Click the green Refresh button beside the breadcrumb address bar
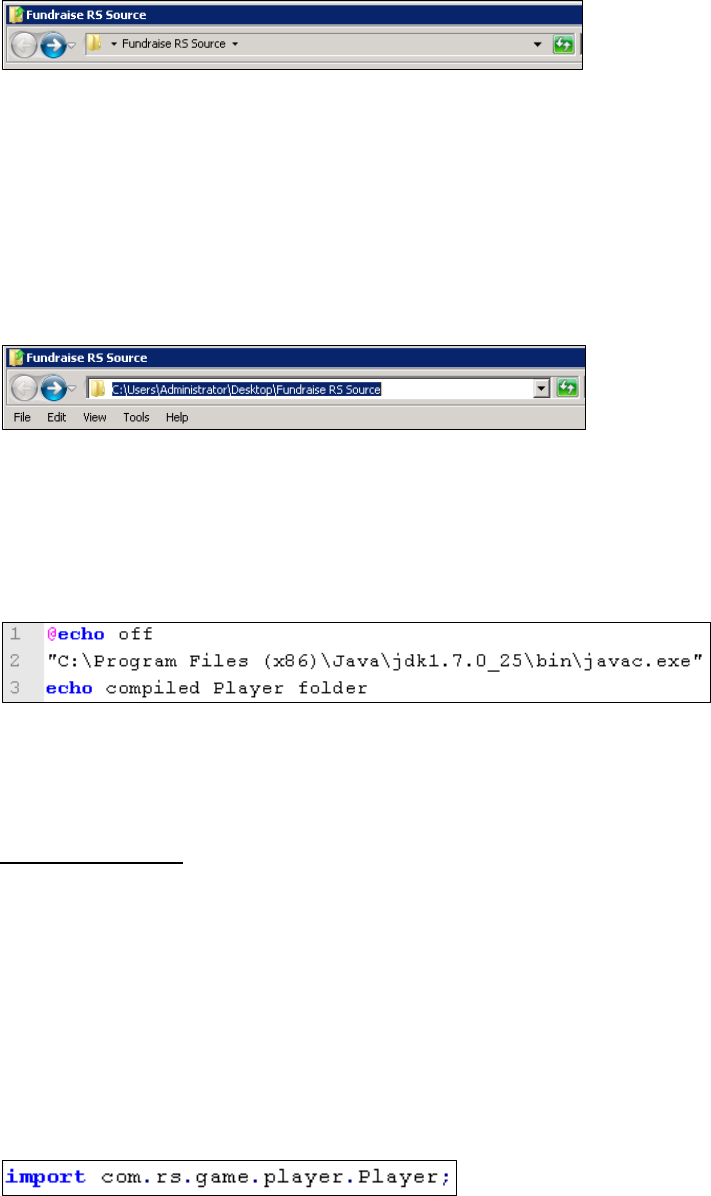 tap(563, 44)
